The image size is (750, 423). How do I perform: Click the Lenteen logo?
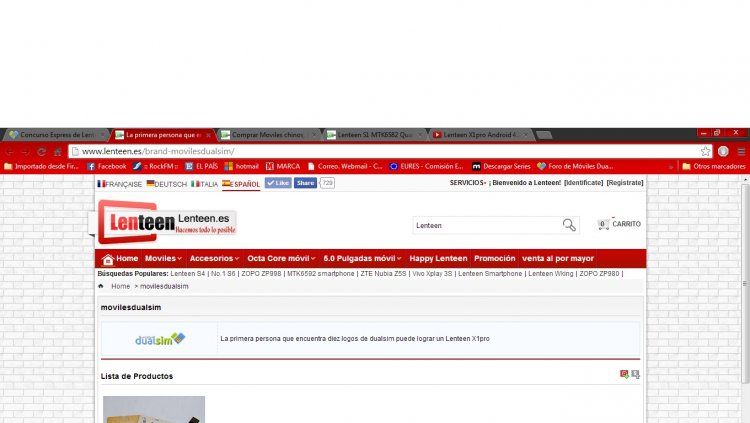167,222
